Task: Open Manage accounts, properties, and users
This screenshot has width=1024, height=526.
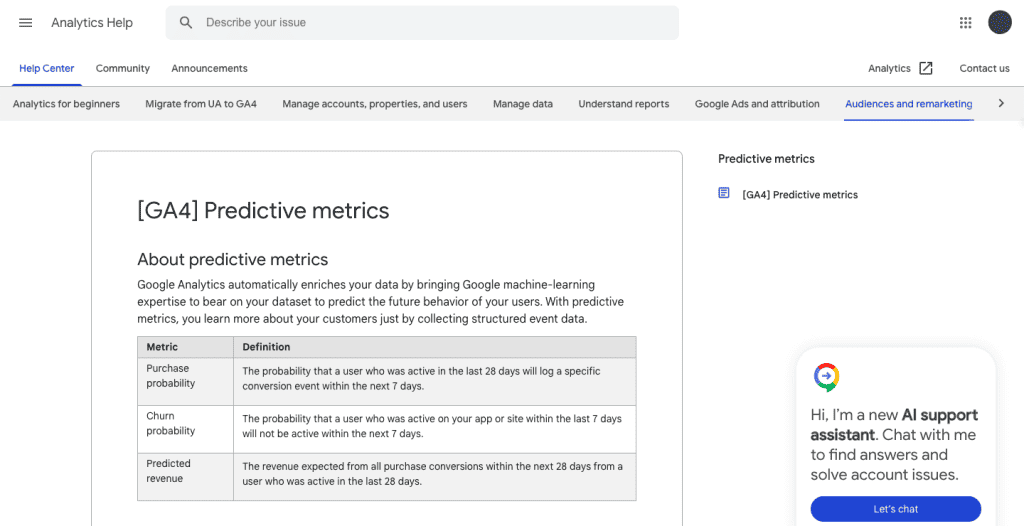Action: pos(375,104)
